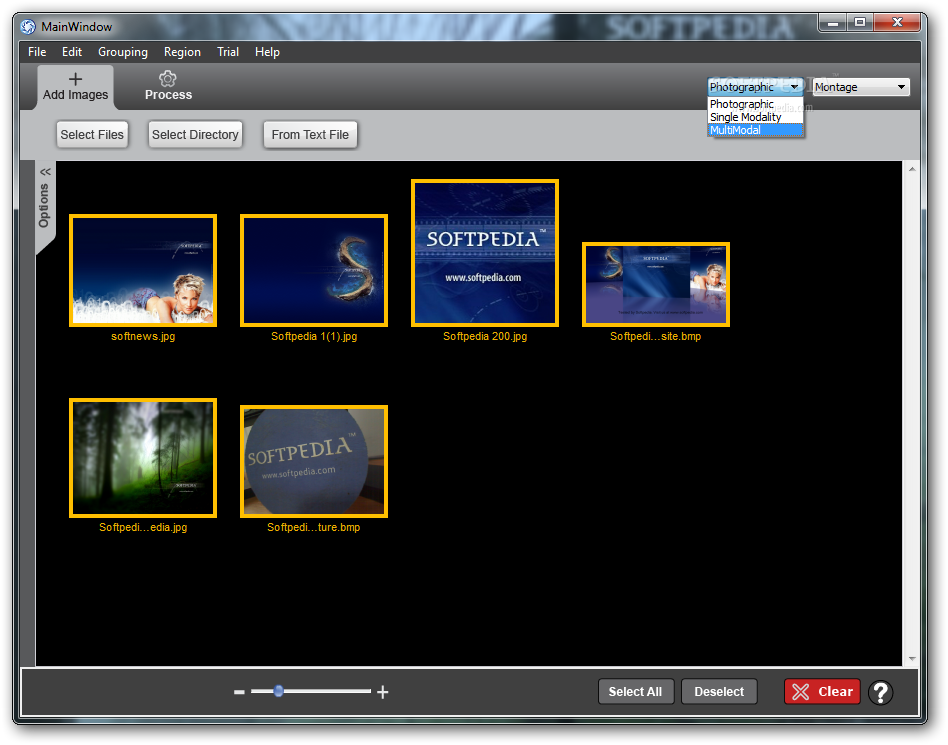Click the Select Directory button
Viewport: 948px width, 745px height.
[195, 135]
